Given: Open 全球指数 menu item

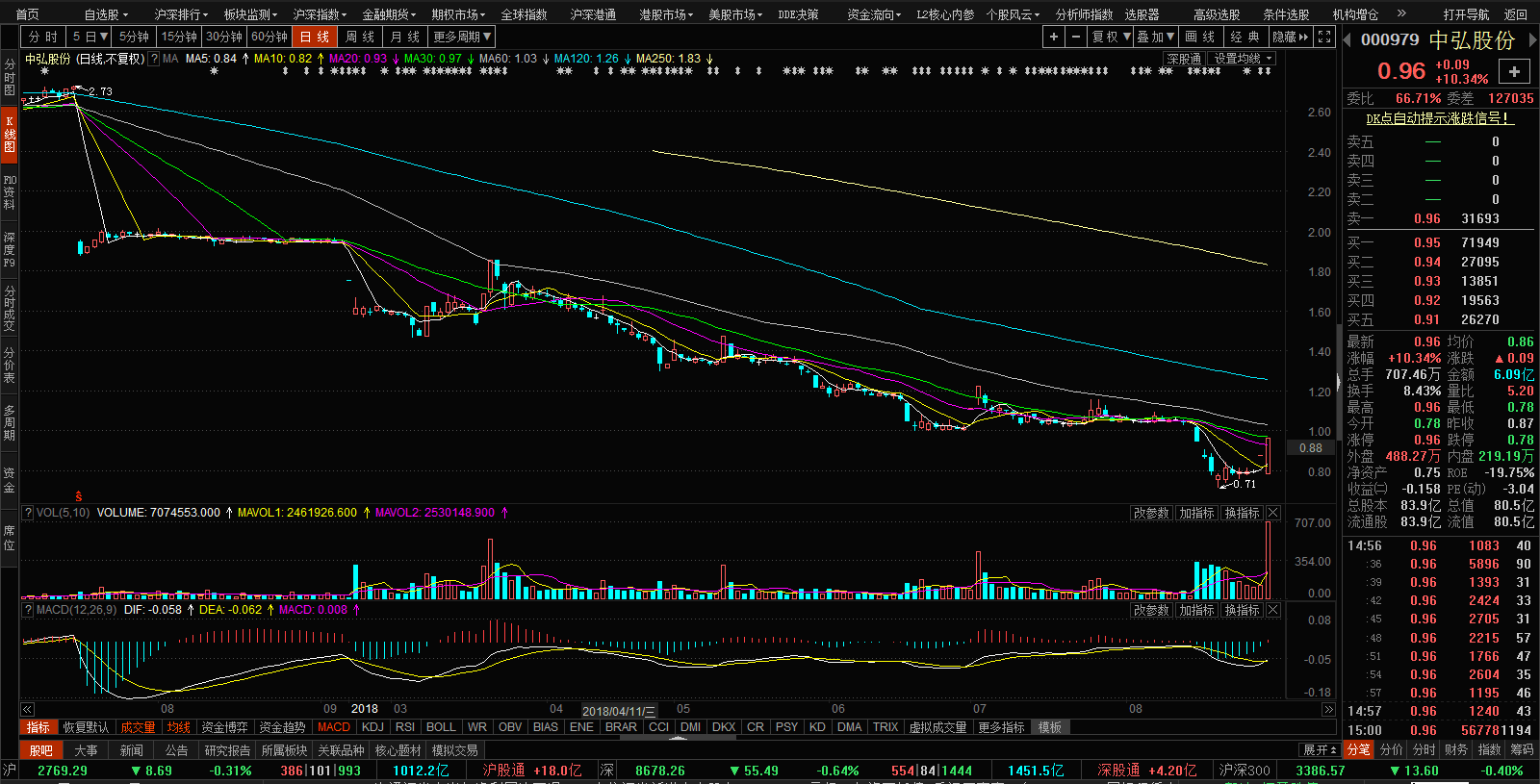Looking at the screenshot, I should [x=524, y=14].
